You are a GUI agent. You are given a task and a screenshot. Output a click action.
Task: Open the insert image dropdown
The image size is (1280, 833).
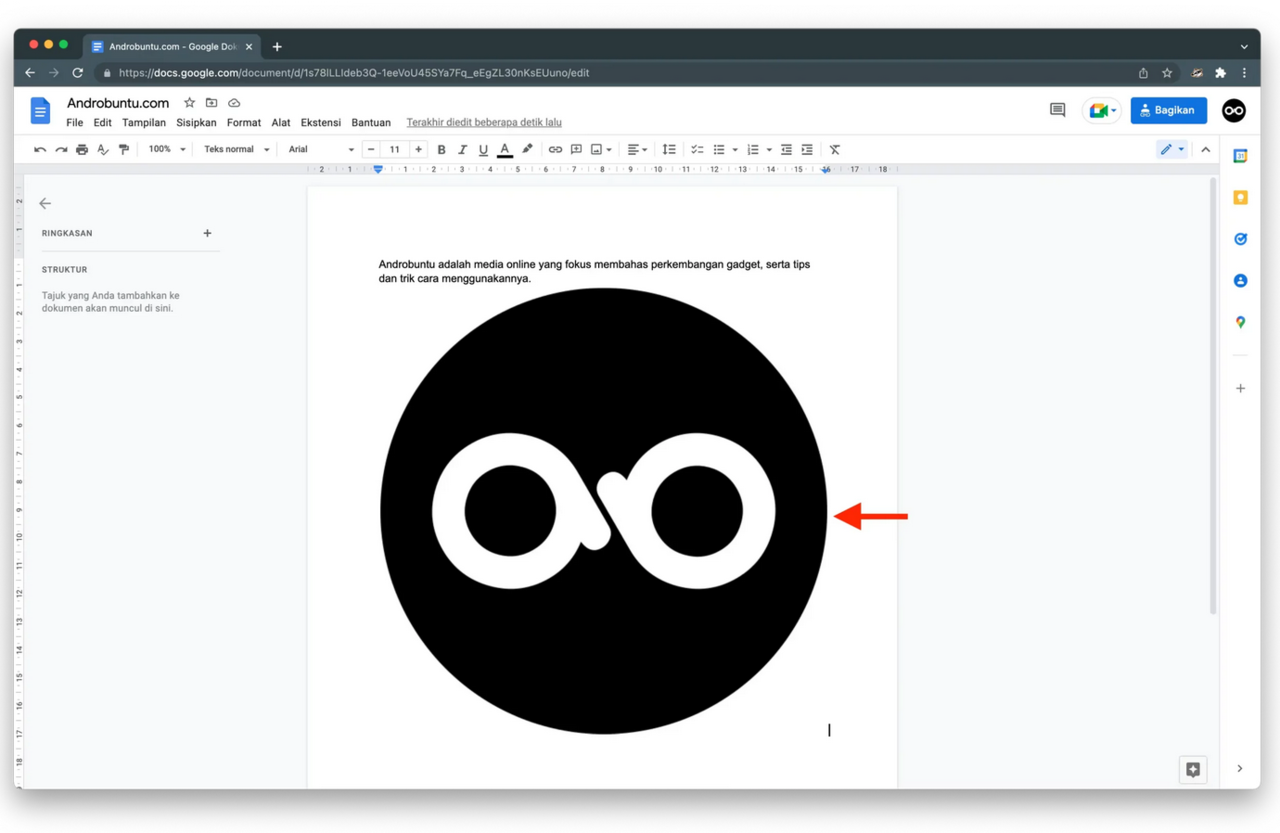[x=601, y=150]
